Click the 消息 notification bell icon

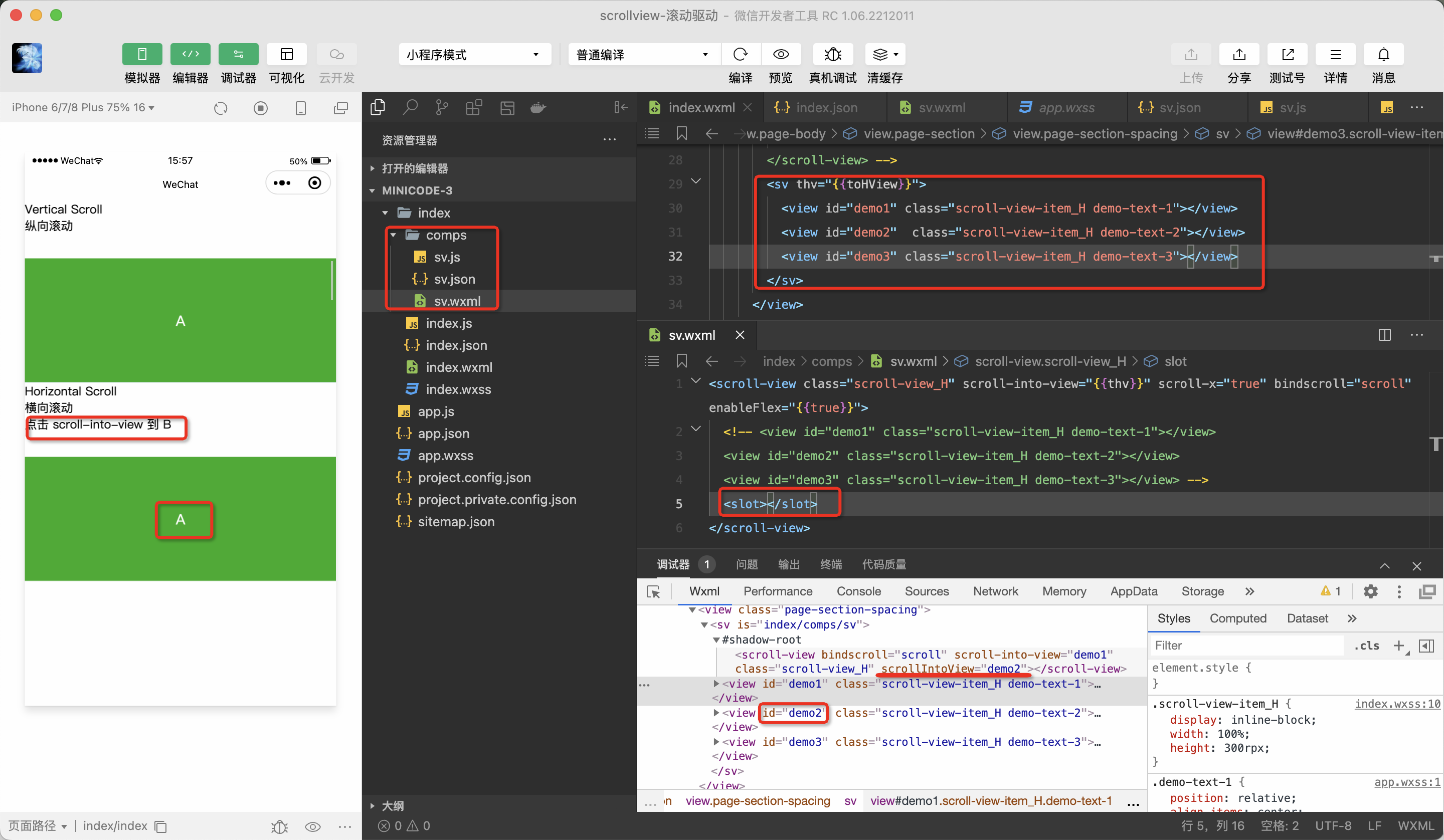pos(1383,55)
